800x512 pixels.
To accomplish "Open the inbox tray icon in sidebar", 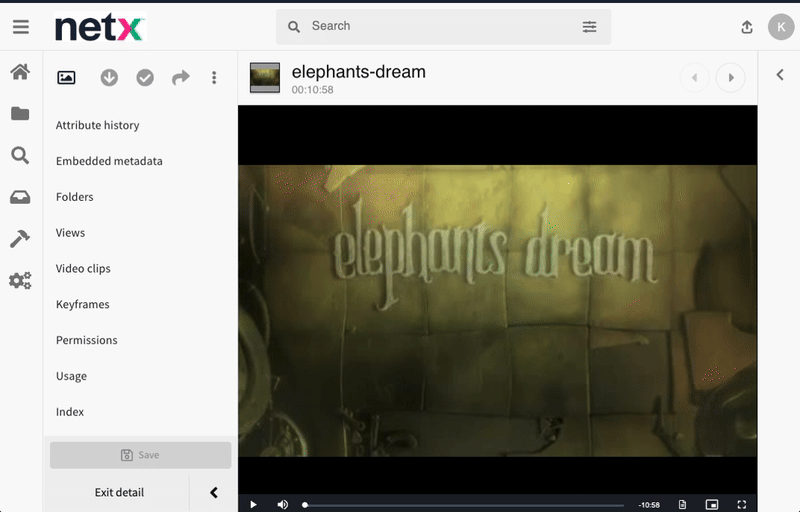I will 20,197.
